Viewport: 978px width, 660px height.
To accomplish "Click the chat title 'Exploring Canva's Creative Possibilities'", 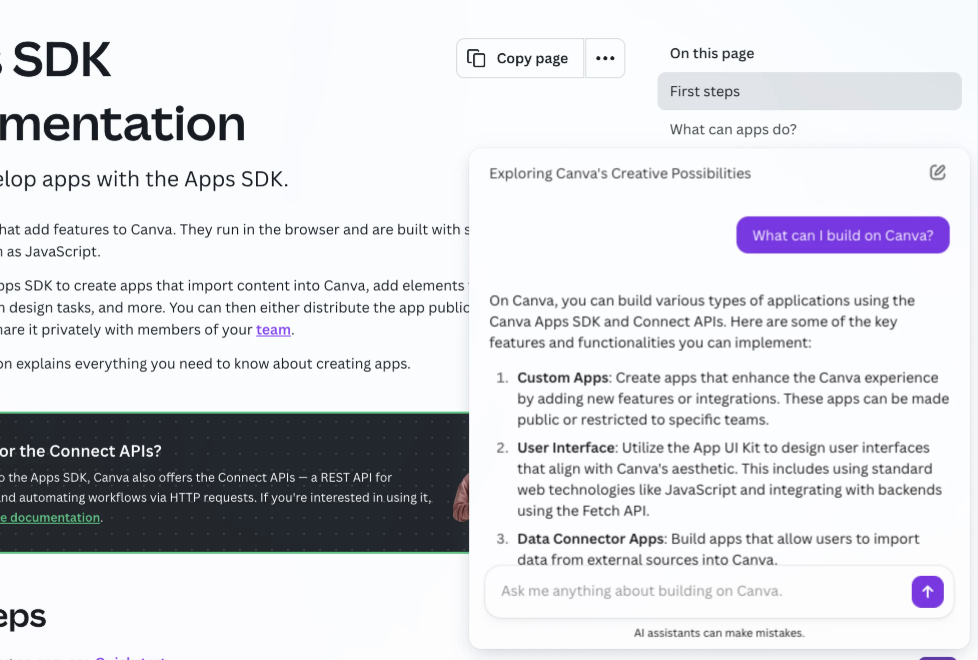I will (x=619, y=173).
